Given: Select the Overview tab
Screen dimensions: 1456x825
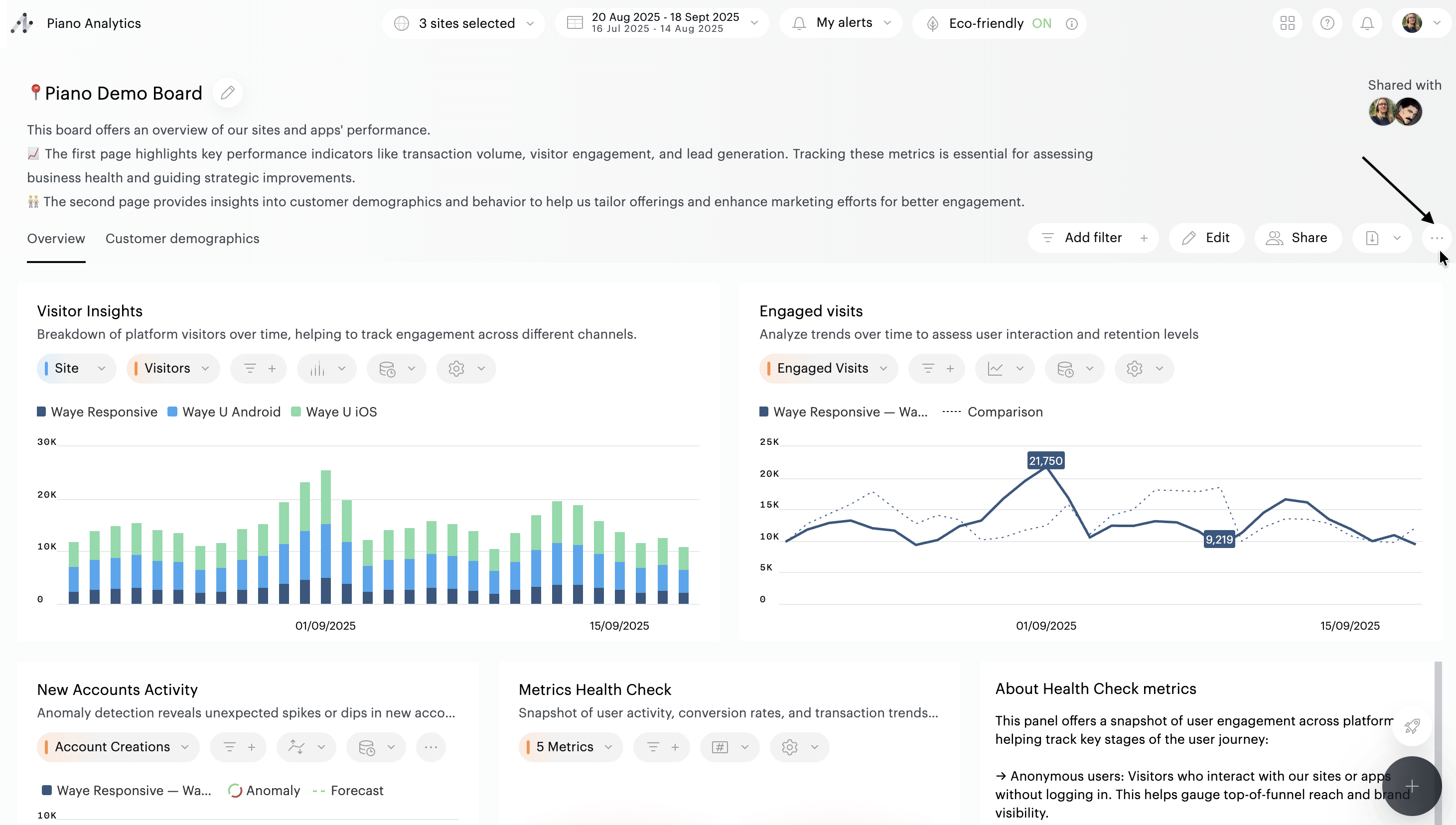Looking at the screenshot, I should 56,239.
